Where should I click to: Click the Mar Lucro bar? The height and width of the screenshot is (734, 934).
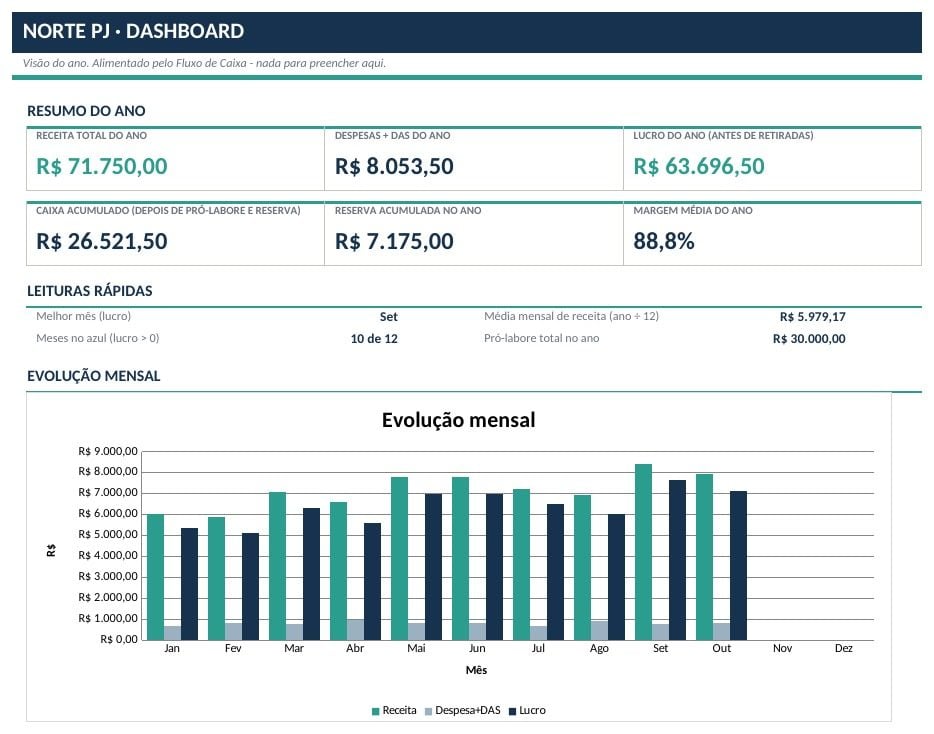312,574
